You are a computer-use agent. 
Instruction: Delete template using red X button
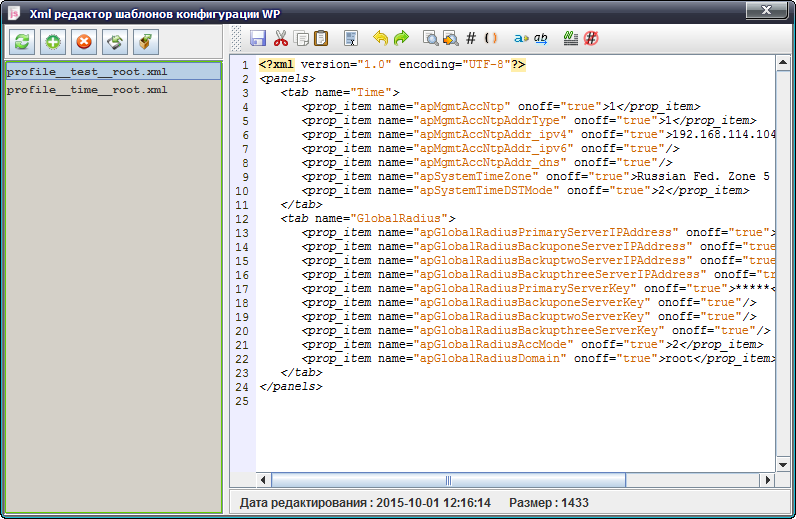click(x=84, y=42)
